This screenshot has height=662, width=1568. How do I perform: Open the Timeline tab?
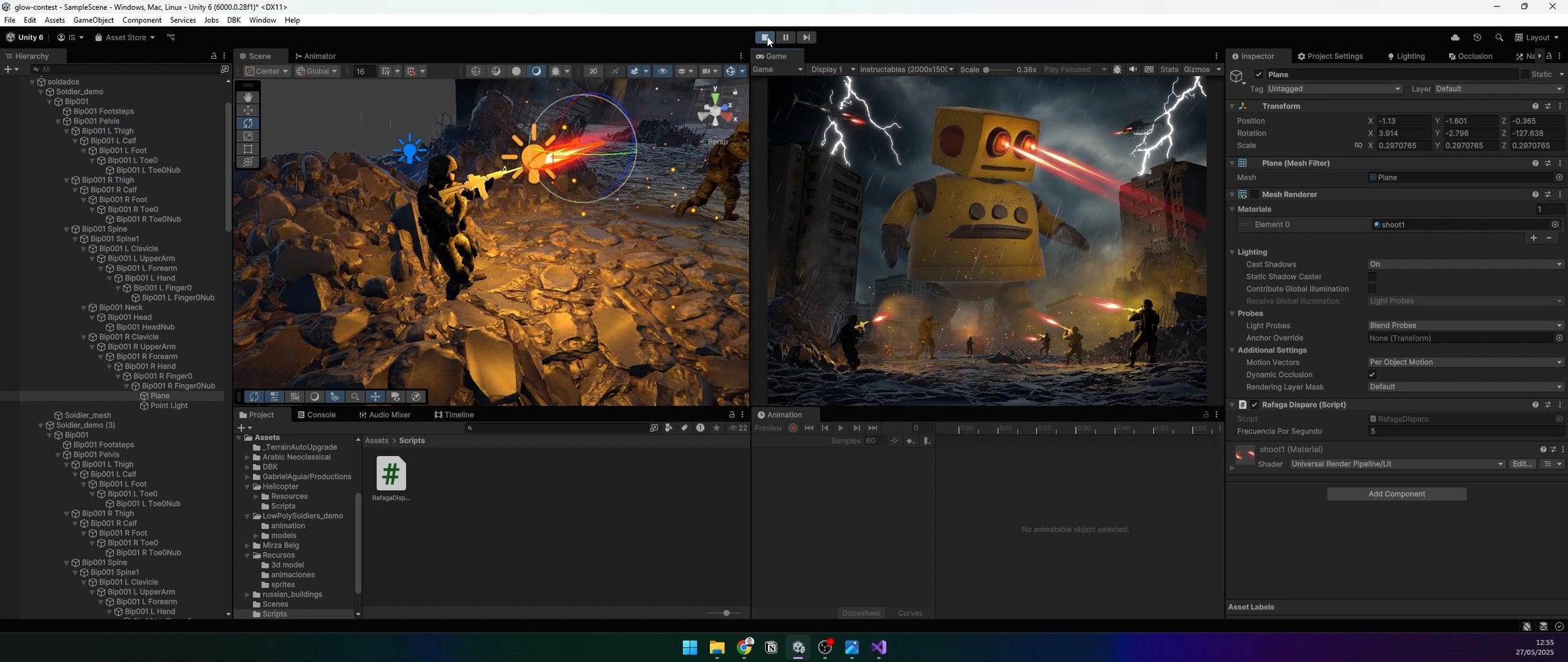454,415
